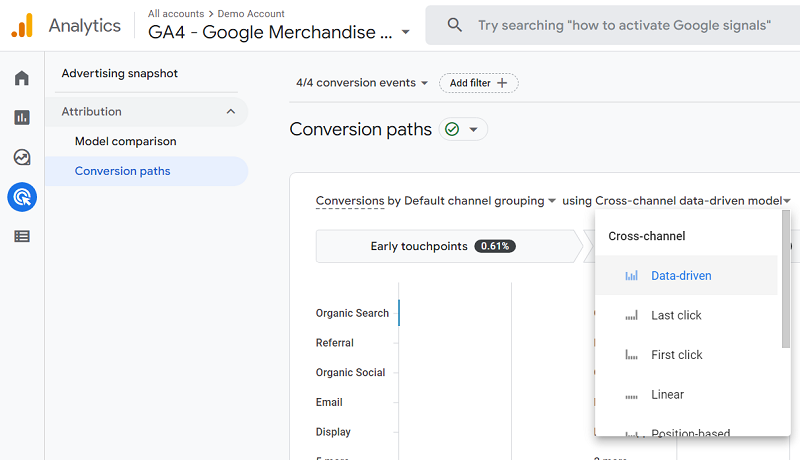
Task: Click the Early touchpoints segment
Action: click(x=449, y=246)
